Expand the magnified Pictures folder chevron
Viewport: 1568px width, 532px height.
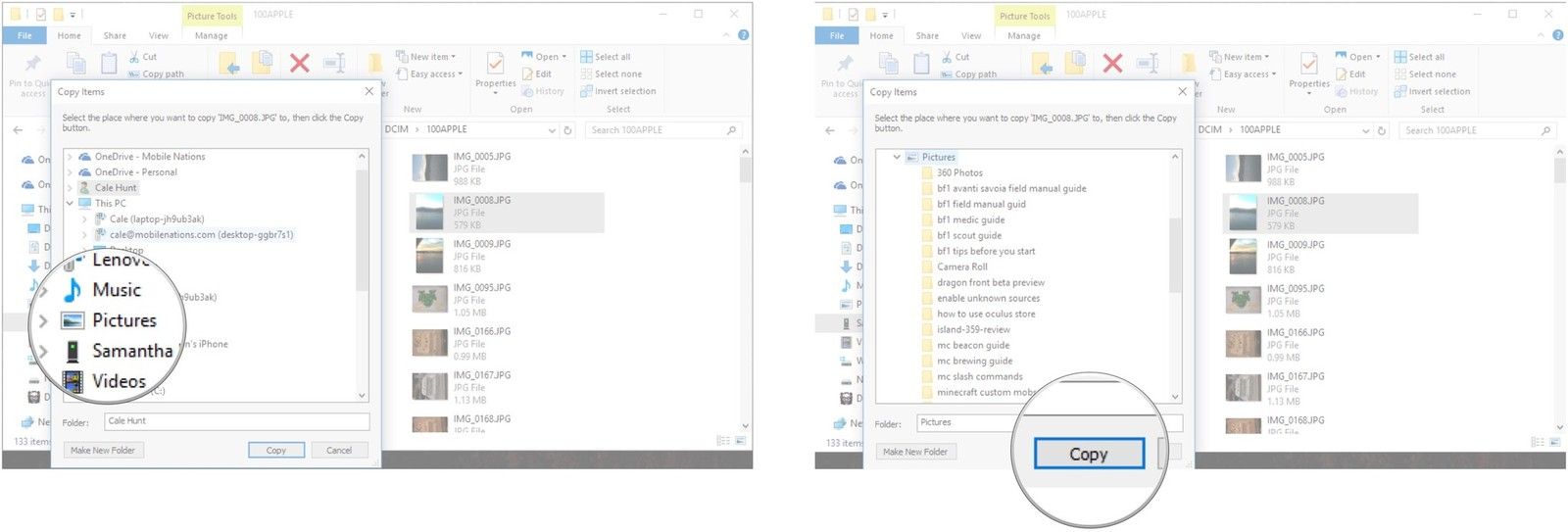coord(43,320)
